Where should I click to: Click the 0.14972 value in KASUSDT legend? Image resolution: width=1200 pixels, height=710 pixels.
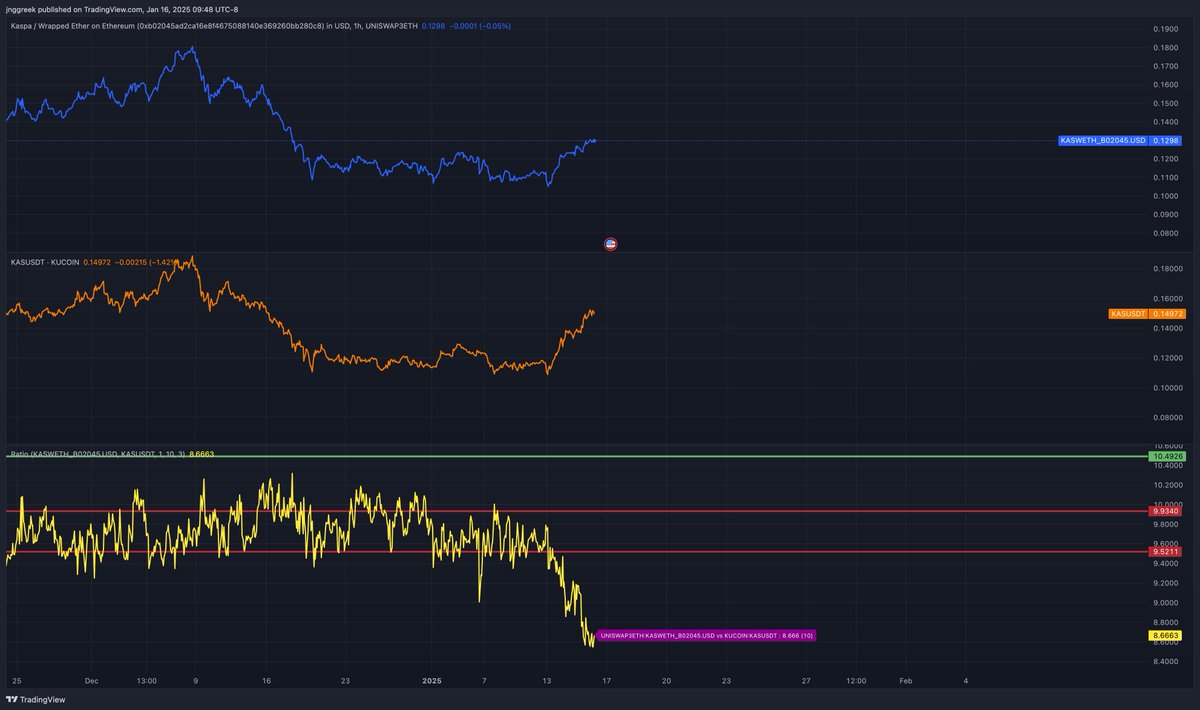tap(98, 262)
